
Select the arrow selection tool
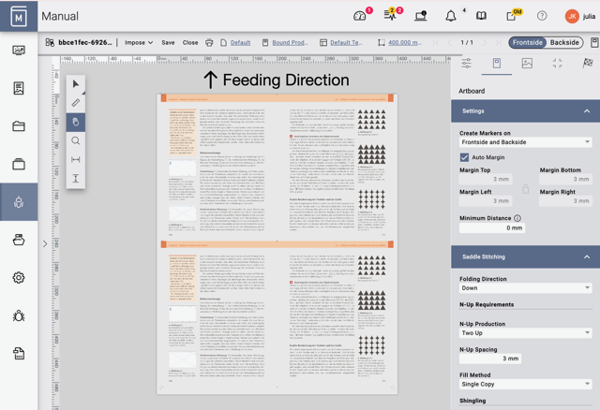tap(76, 84)
